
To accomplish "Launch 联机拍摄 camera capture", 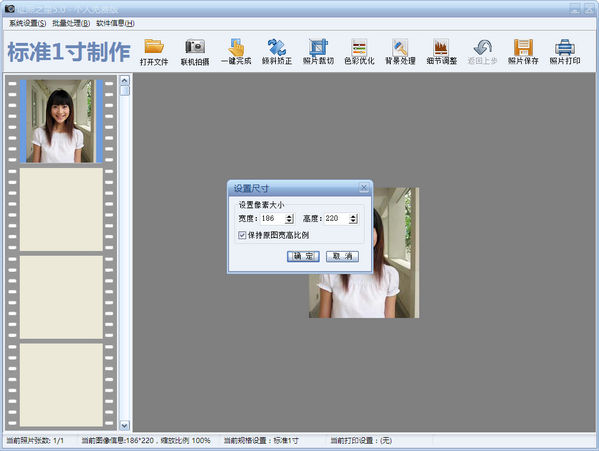I will tap(195, 52).
